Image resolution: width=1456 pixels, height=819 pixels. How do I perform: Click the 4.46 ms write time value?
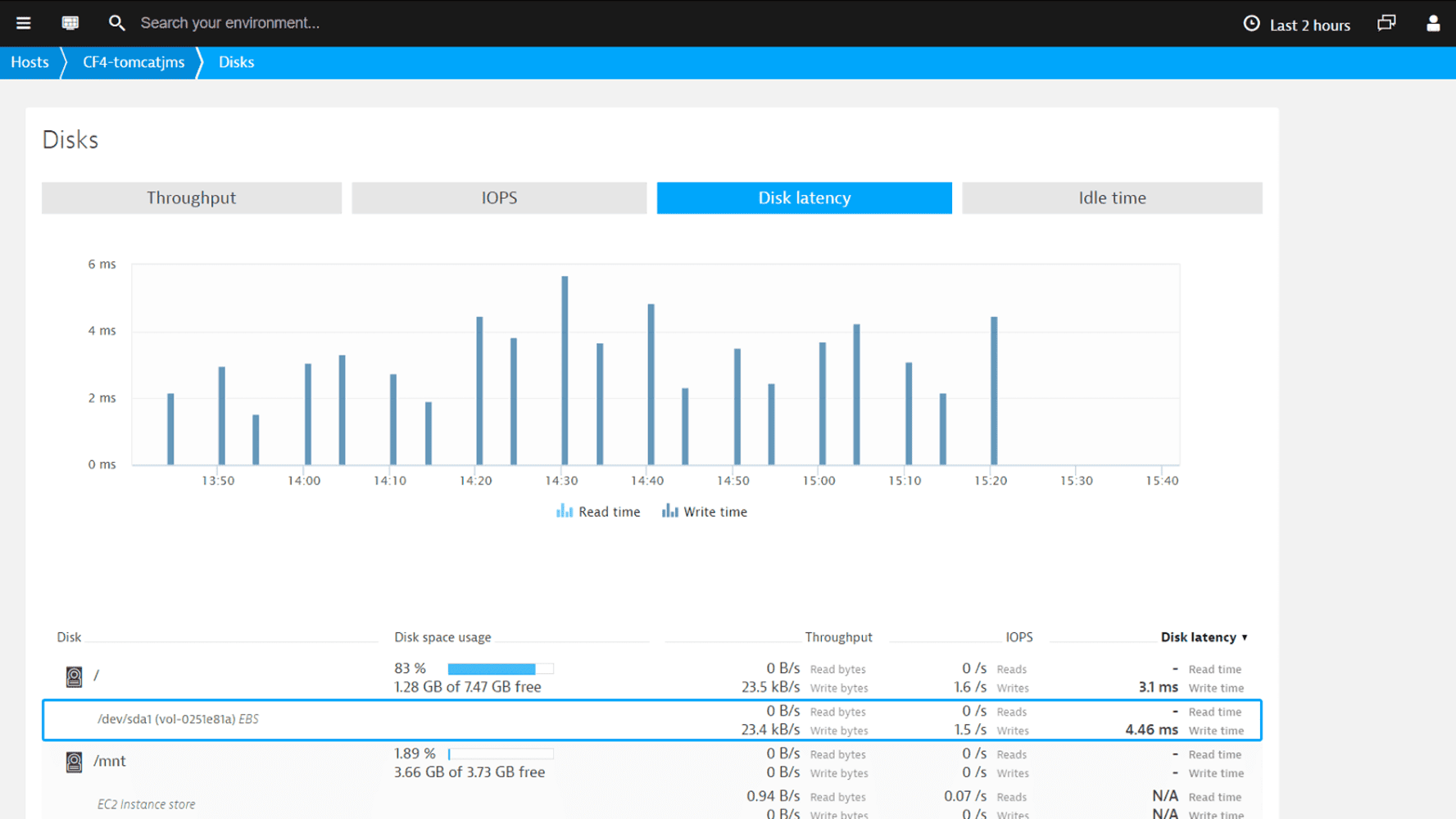1151,730
